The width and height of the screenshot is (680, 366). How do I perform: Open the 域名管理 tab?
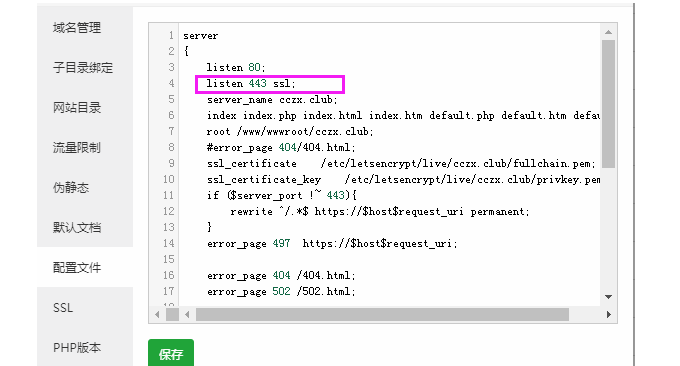(77, 28)
